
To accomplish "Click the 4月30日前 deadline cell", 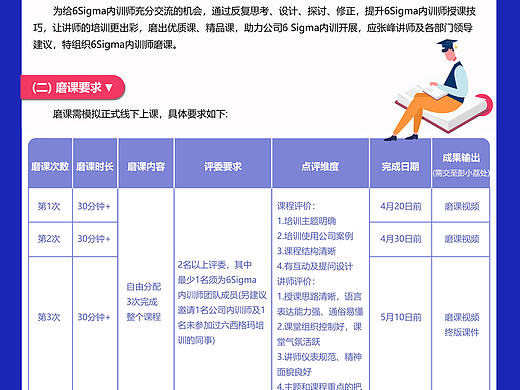I will pyautogui.click(x=401, y=239).
